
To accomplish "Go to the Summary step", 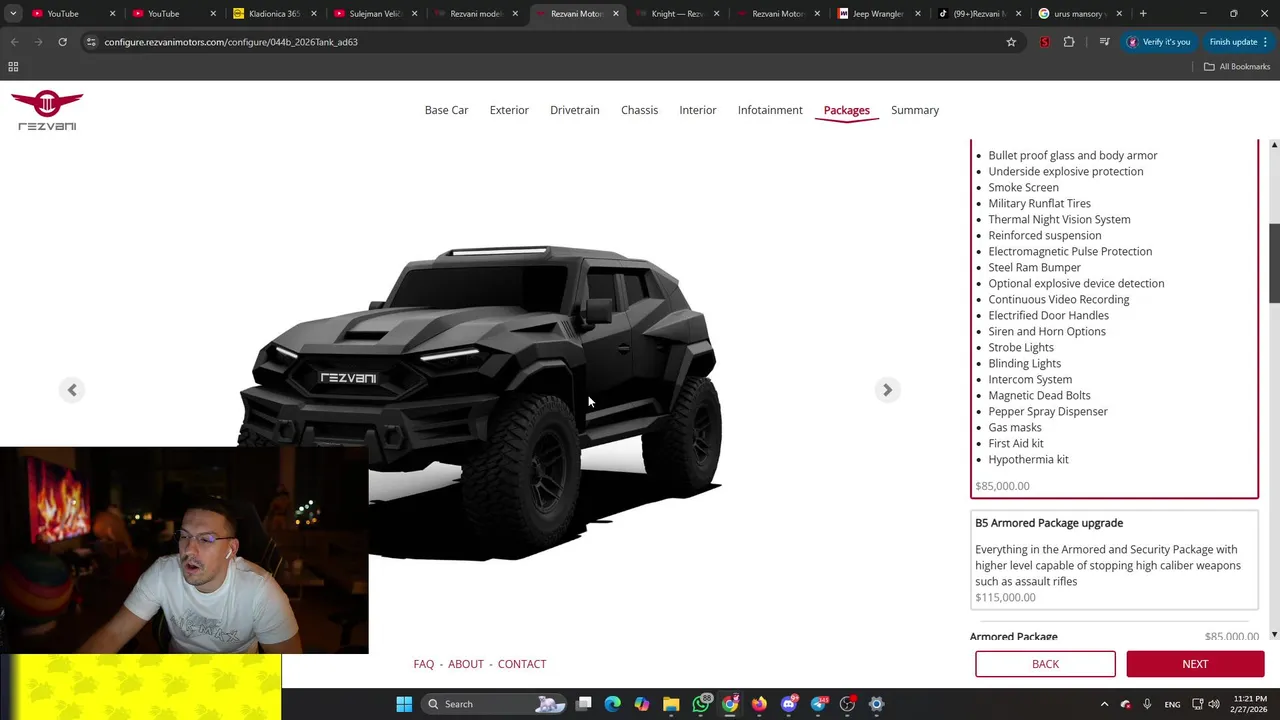I will click(x=915, y=110).
